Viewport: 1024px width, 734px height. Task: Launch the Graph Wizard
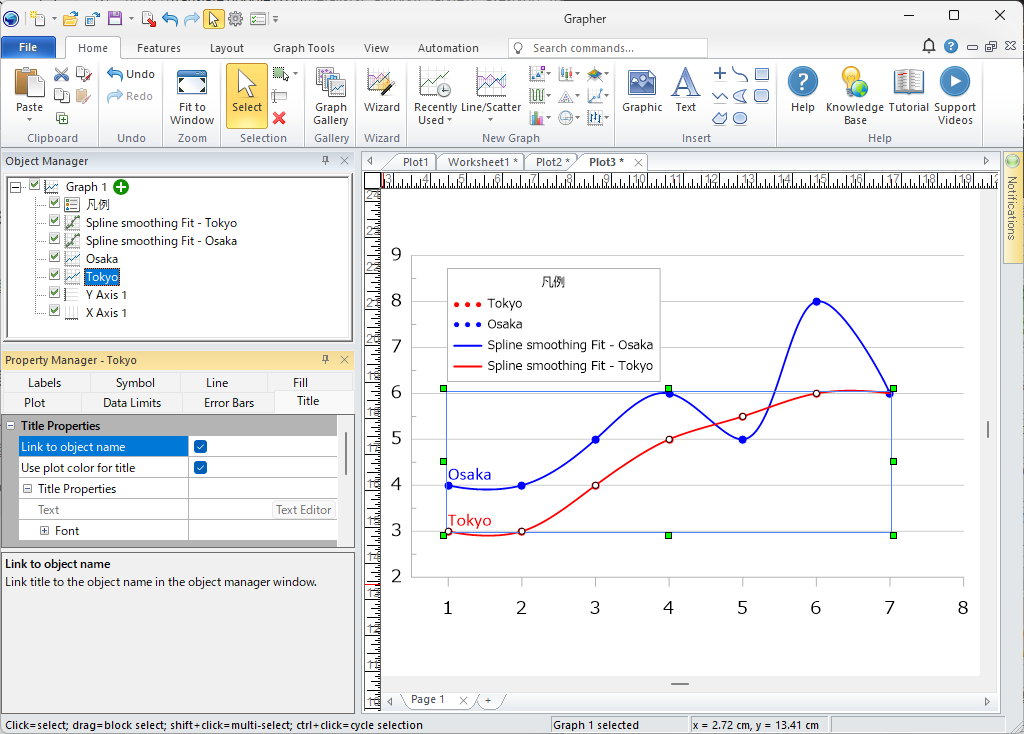coord(381,92)
